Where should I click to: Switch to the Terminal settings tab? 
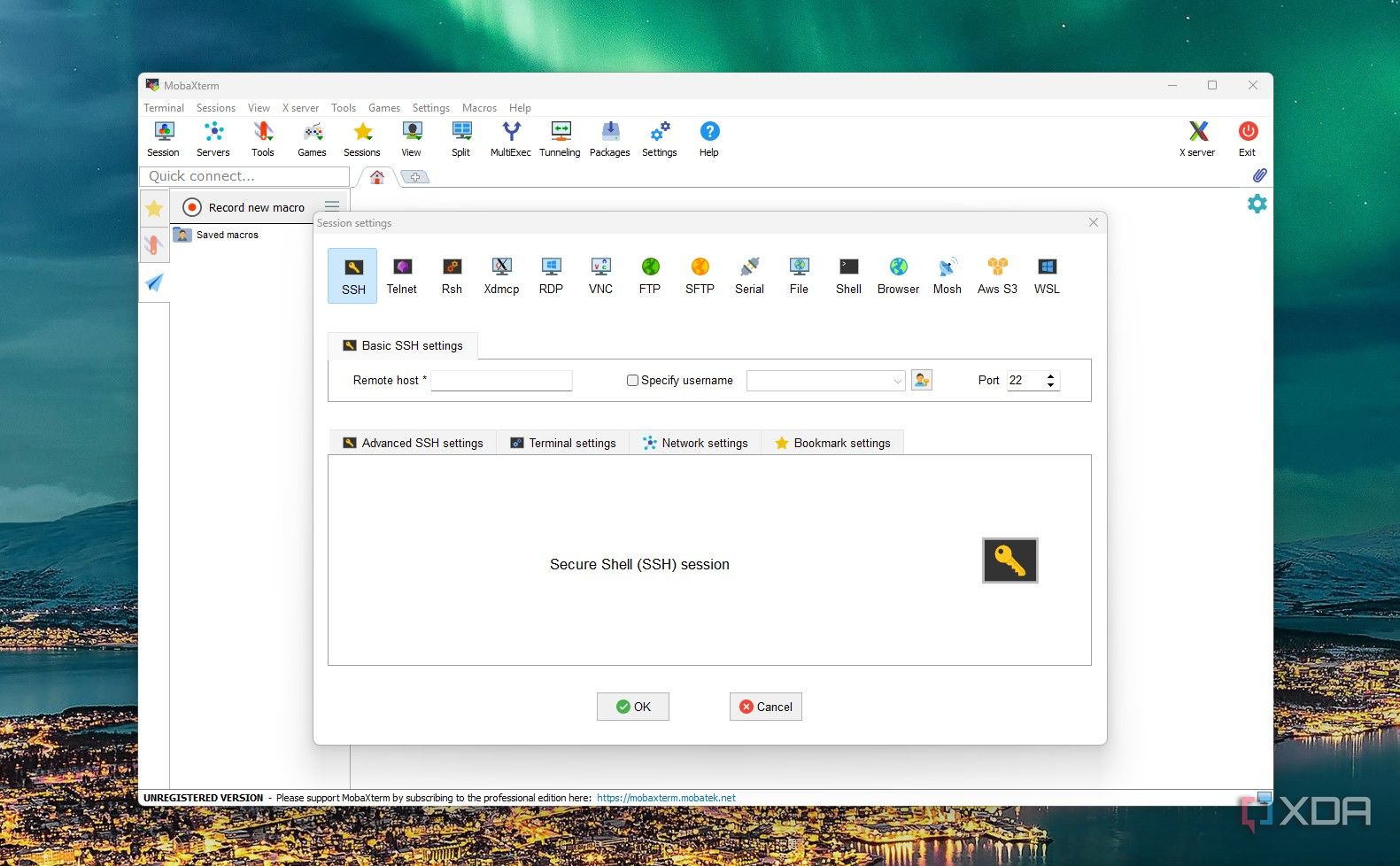tap(563, 443)
